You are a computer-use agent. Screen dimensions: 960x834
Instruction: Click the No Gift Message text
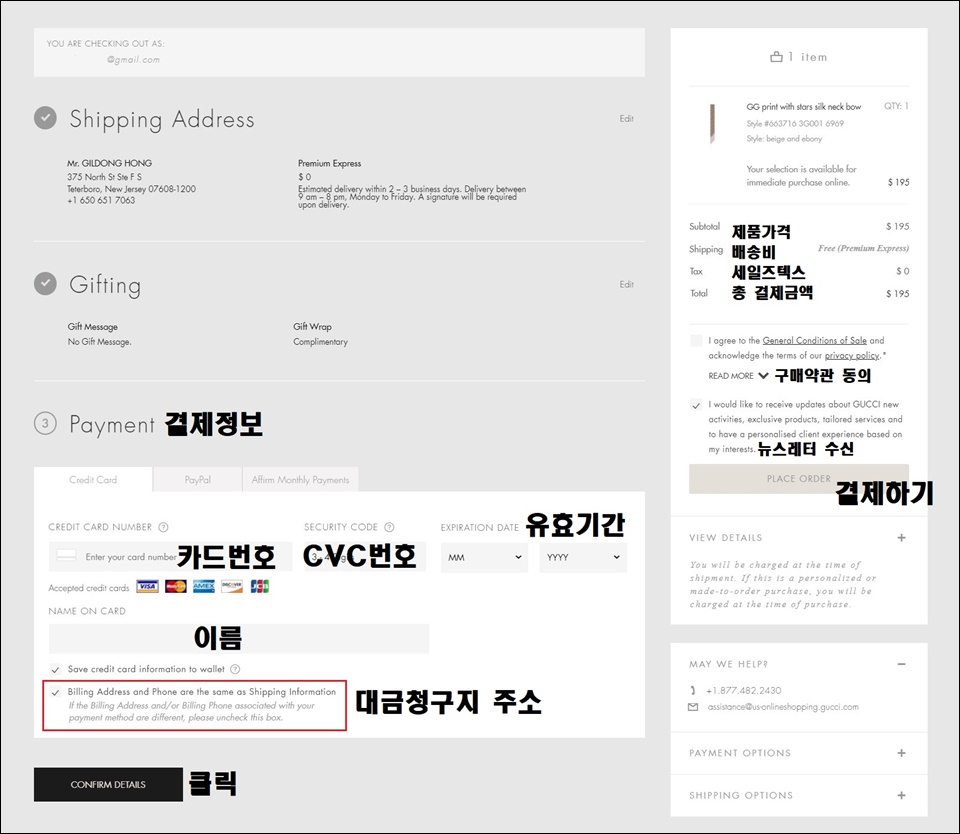click(x=99, y=342)
